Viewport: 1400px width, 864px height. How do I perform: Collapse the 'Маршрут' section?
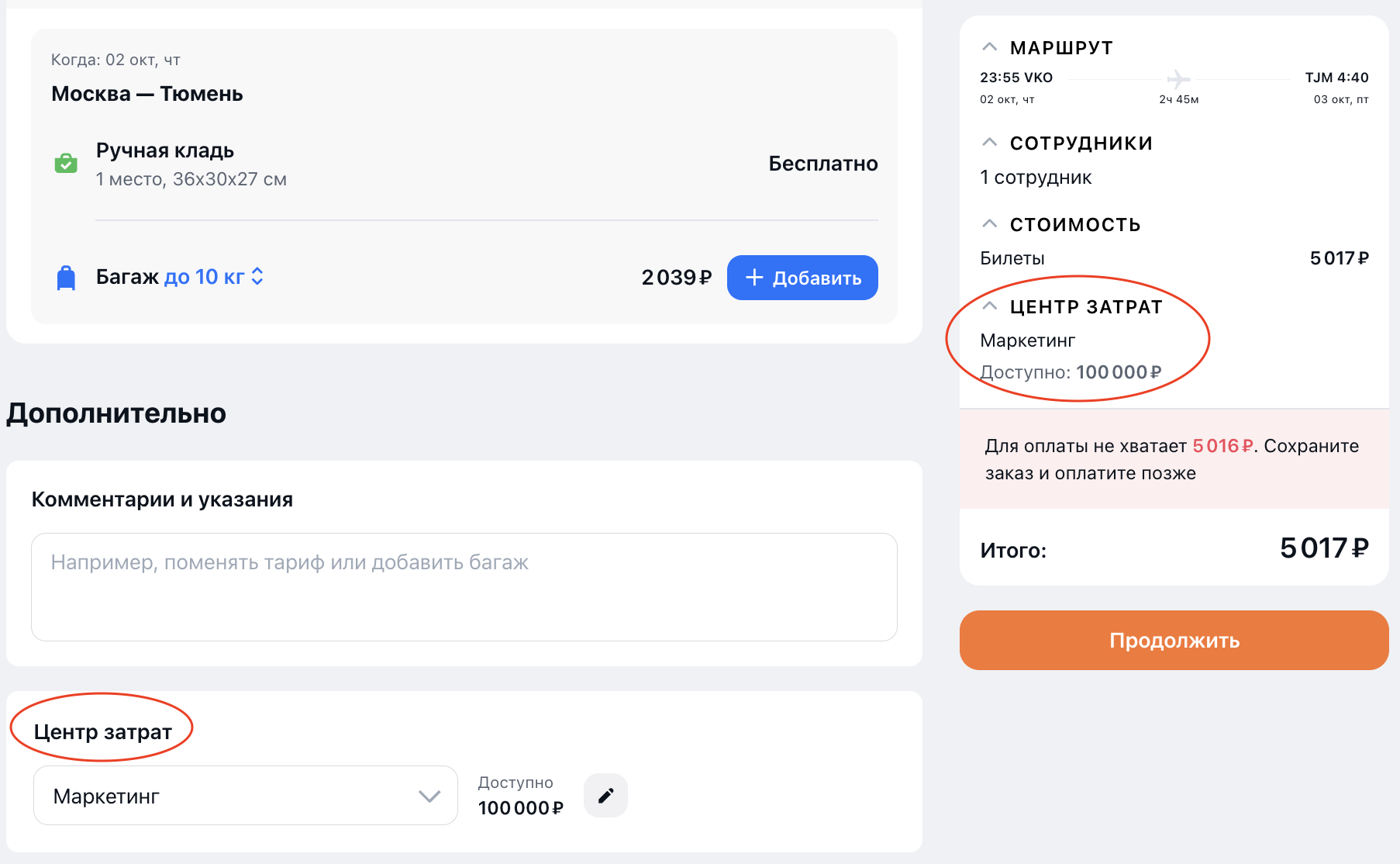(x=989, y=47)
